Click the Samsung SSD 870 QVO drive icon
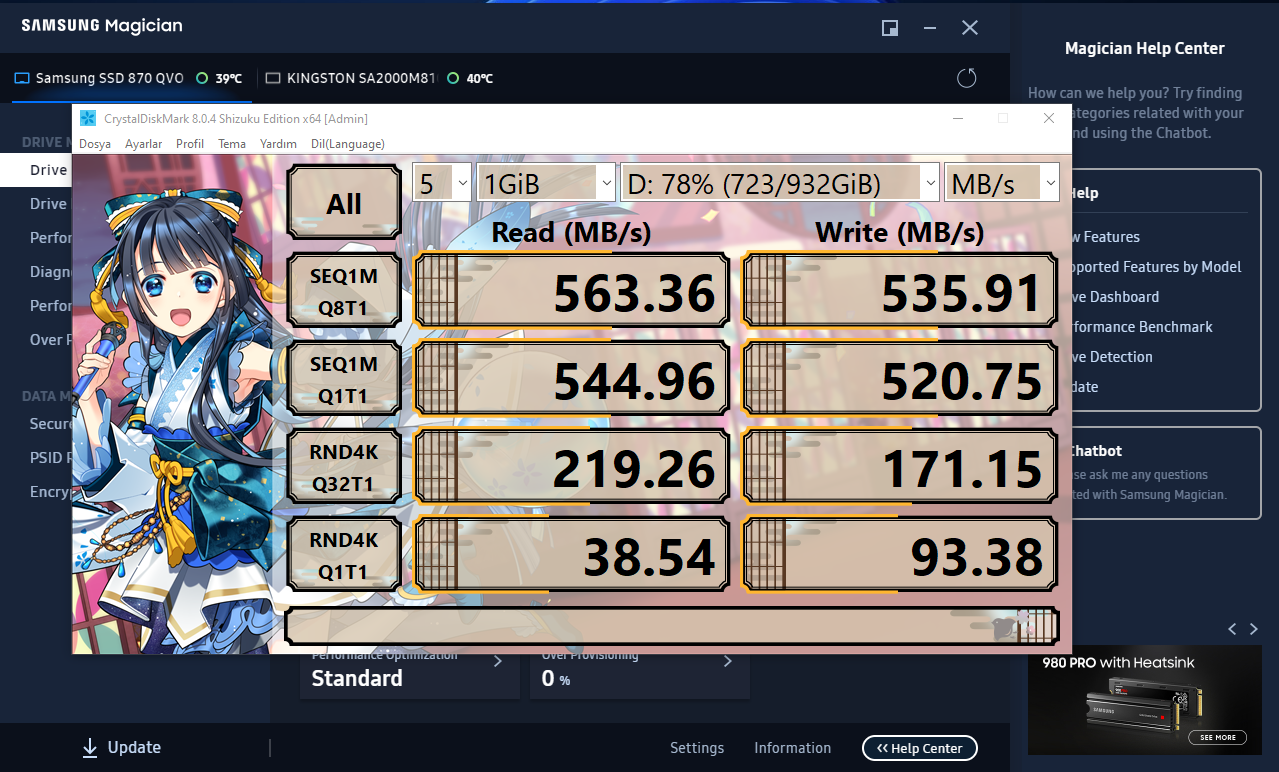1279x772 pixels. [22, 78]
